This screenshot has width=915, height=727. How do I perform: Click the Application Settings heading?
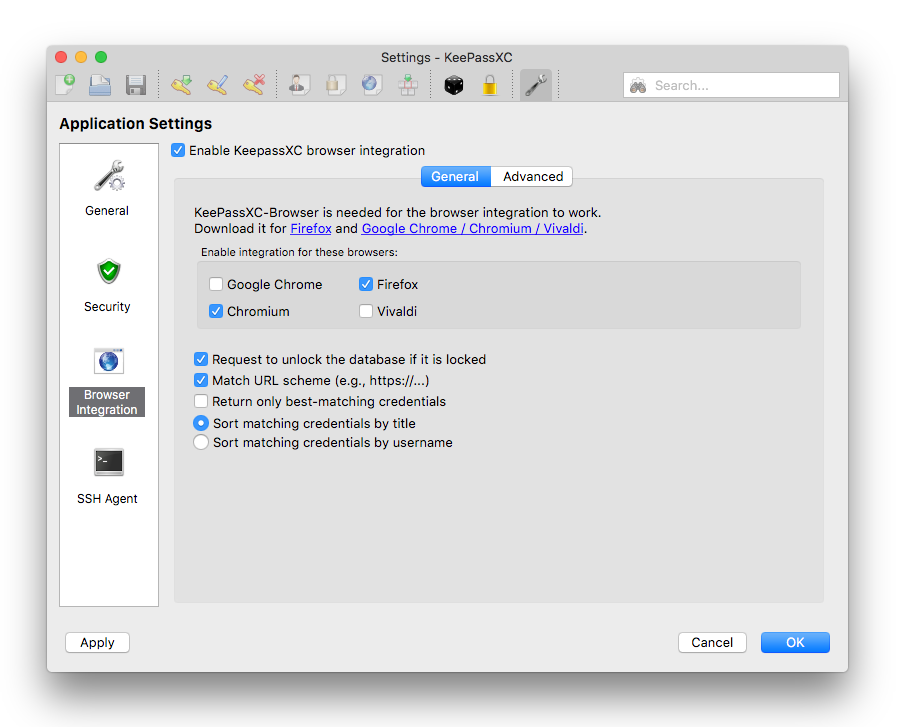tap(135, 124)
